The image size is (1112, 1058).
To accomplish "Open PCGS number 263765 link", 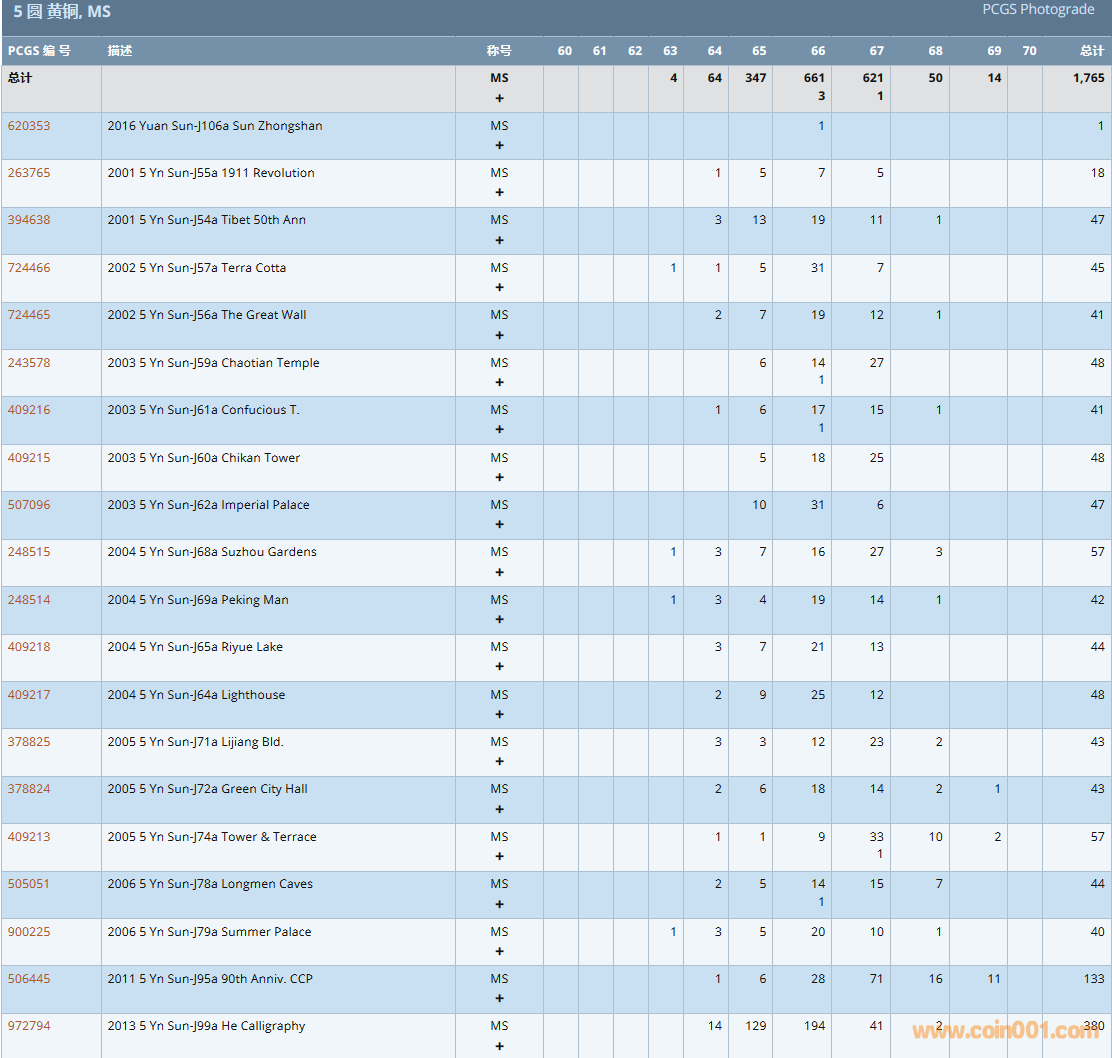I will [29, 173].
